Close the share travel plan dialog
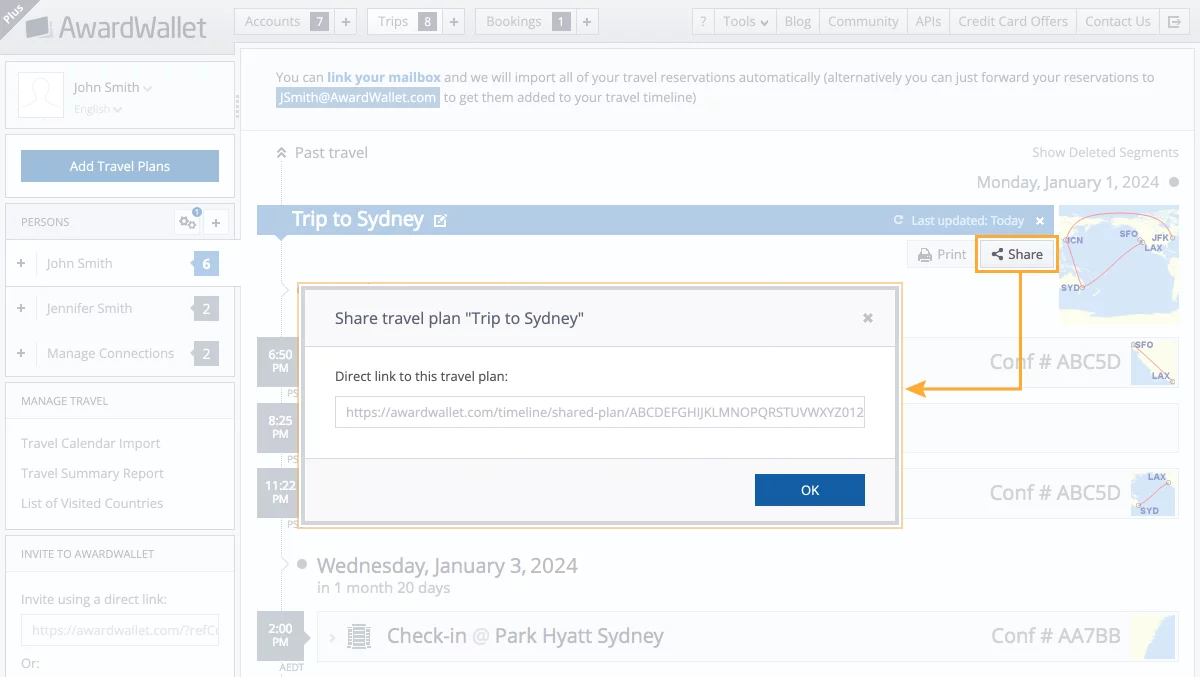This screenshot has height=677, width=1200. coord(868,318)
